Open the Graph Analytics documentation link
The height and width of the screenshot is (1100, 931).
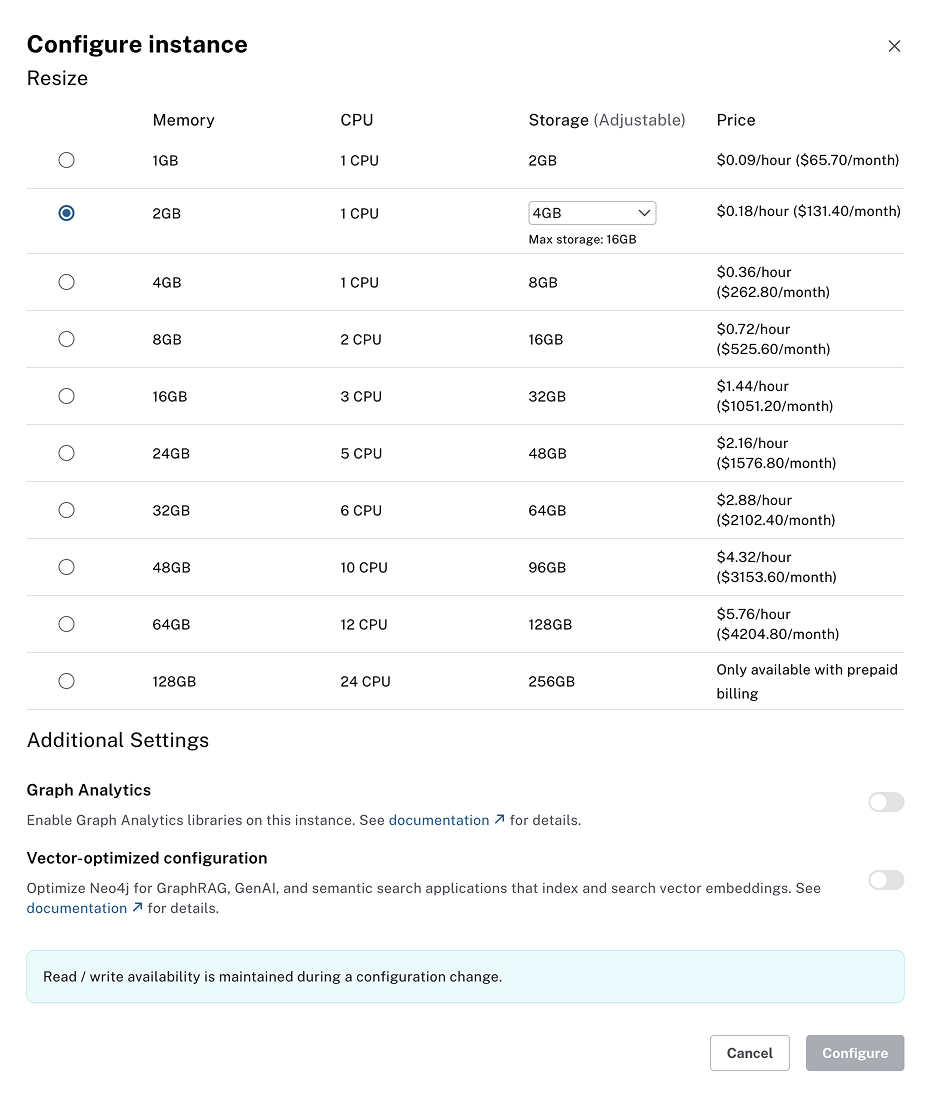coord(438,819)
